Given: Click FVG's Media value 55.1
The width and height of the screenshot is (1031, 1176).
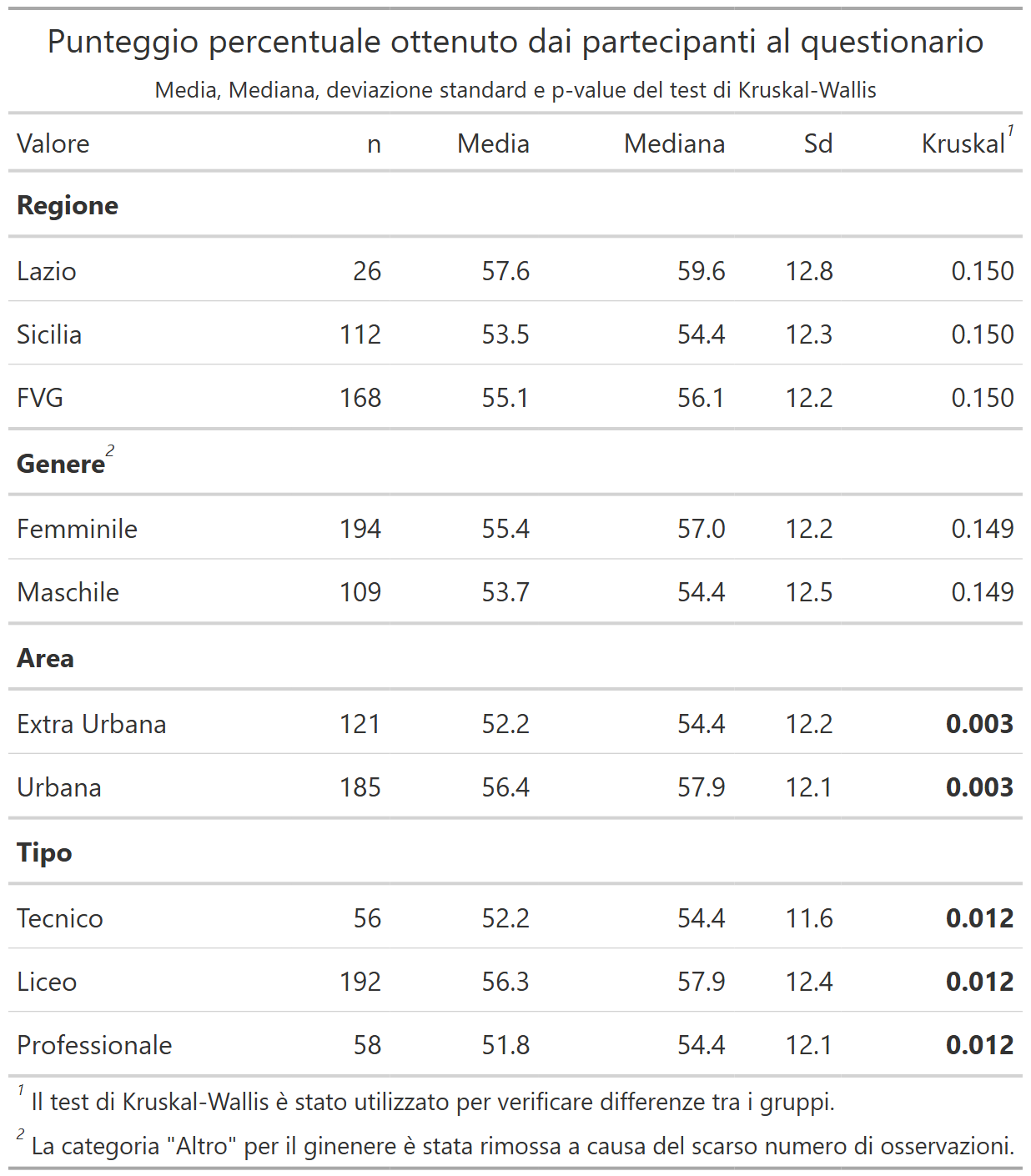Looking at the screenshot, I should 505,398.
